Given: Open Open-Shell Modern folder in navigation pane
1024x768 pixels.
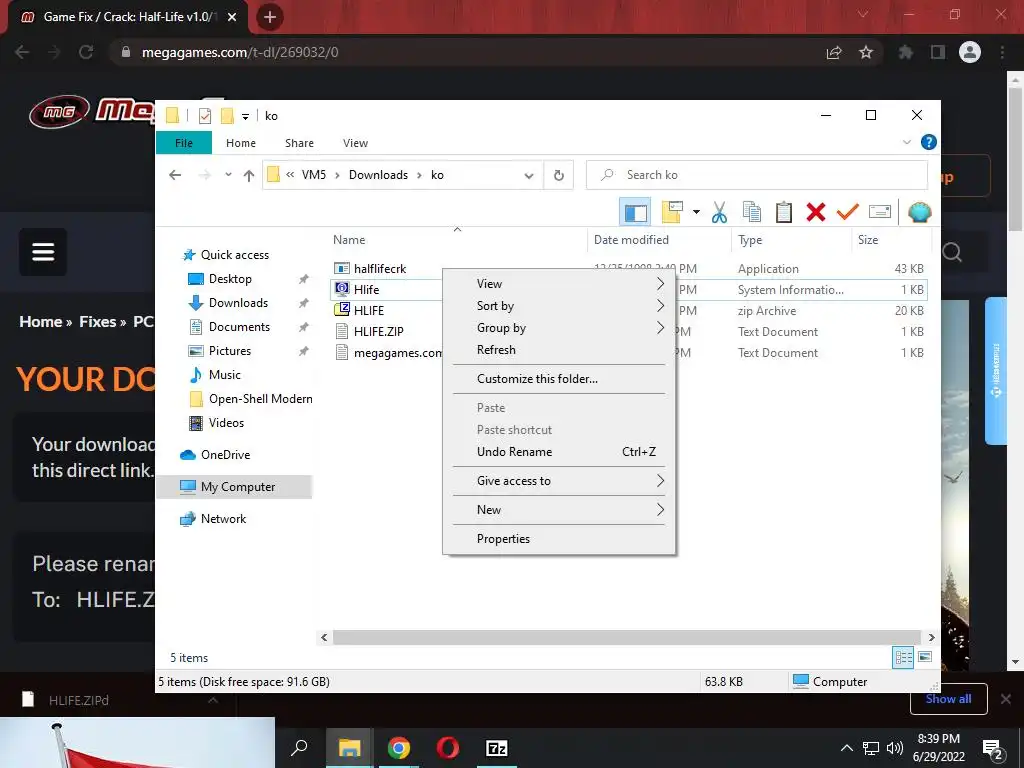Looking at the screenshot, I should 261,399.
